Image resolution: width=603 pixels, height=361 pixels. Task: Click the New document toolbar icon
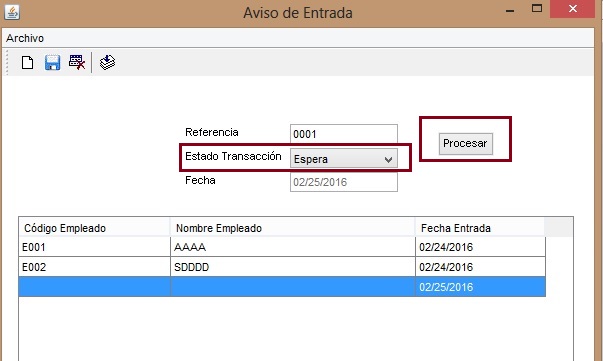coord(27,62)
